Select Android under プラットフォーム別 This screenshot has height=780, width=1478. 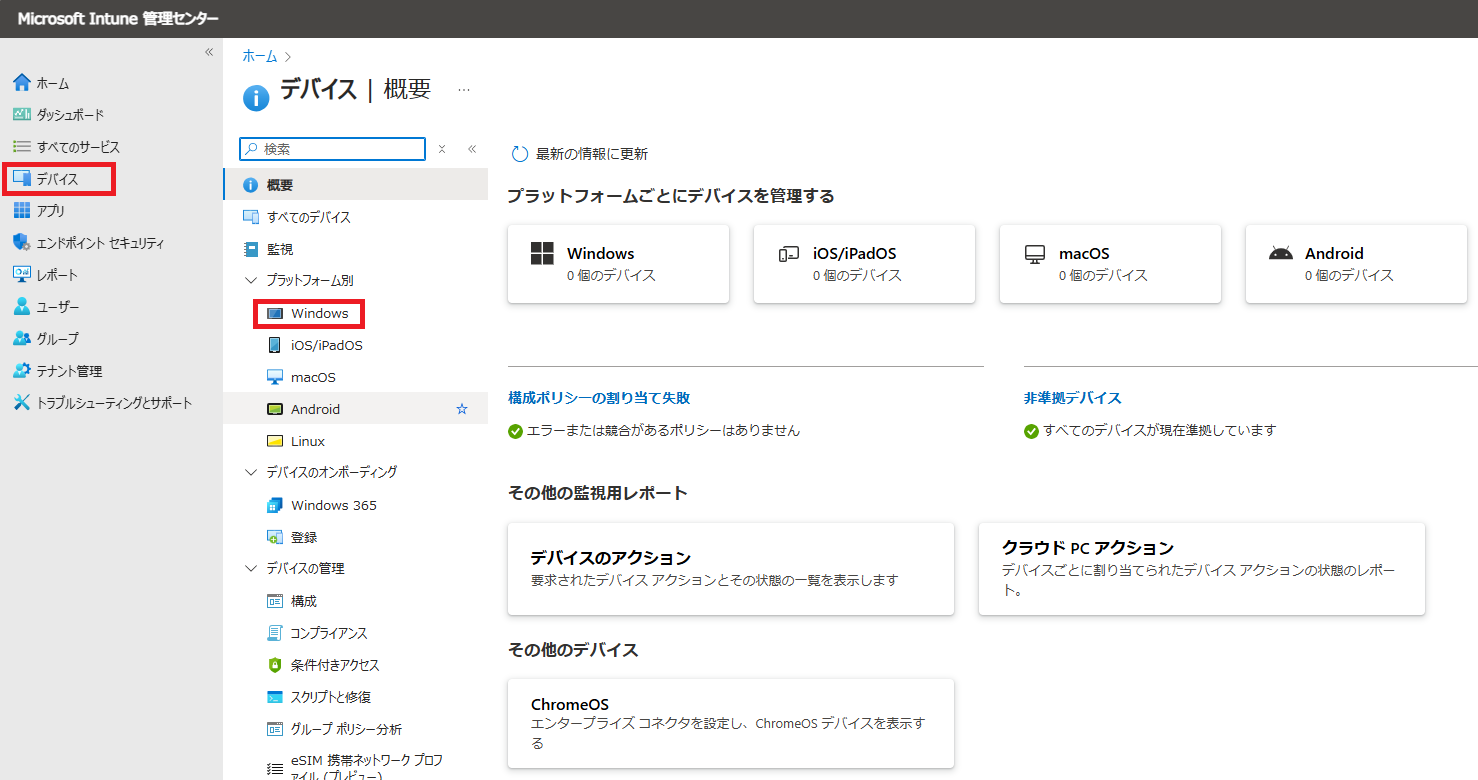point(355,409)
